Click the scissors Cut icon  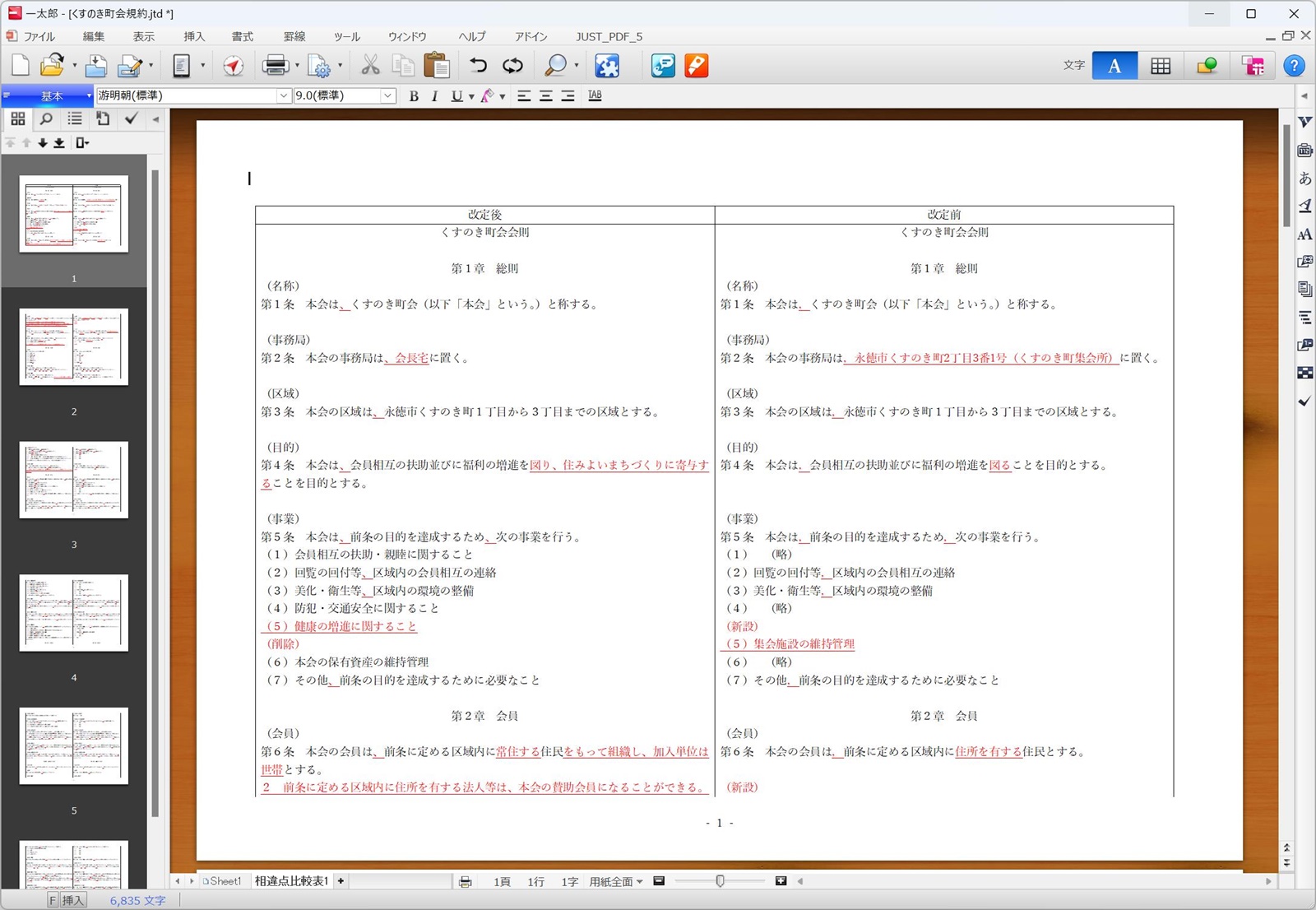point(370,66)
